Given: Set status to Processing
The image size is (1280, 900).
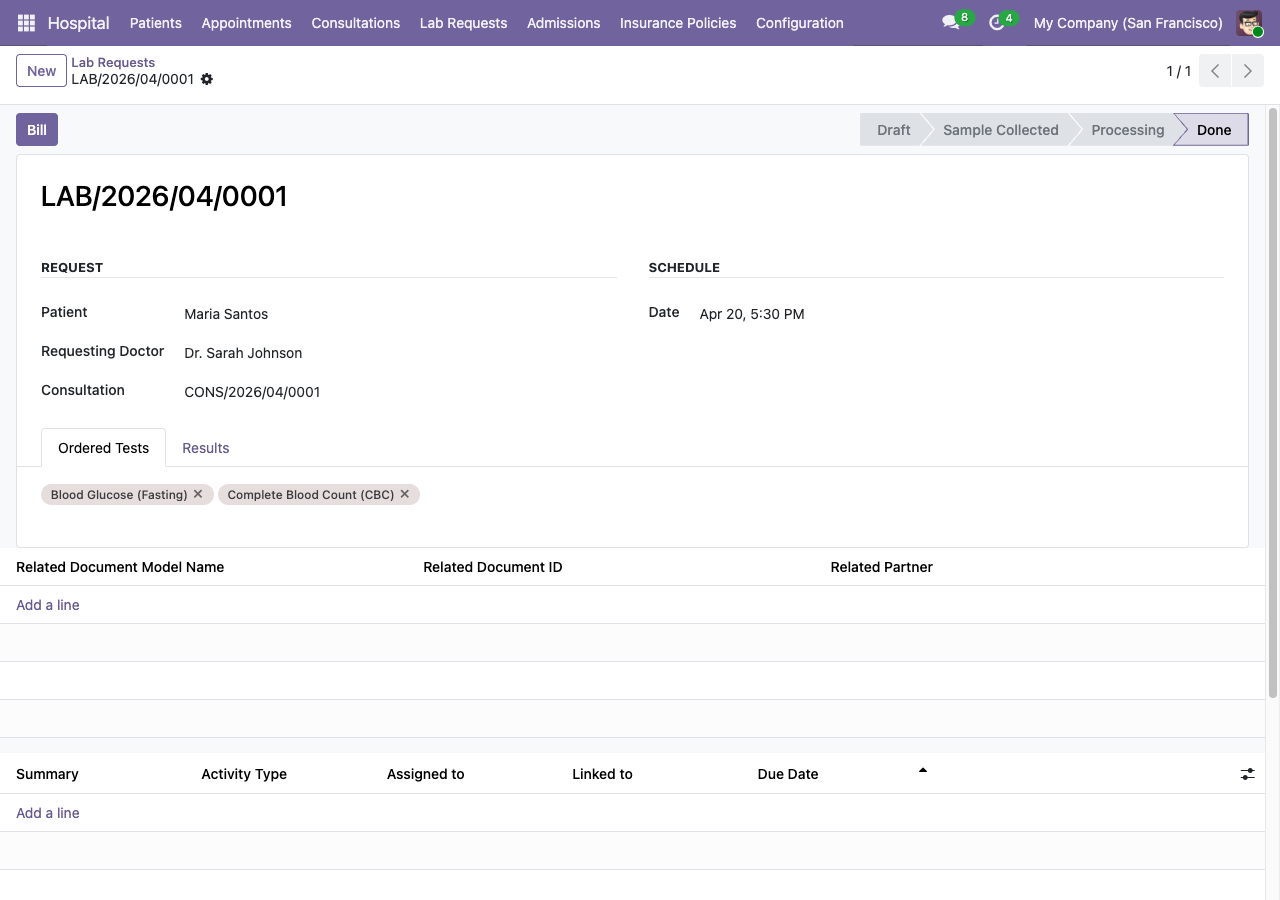Looking at the screenshot, I should (1127, 130).
